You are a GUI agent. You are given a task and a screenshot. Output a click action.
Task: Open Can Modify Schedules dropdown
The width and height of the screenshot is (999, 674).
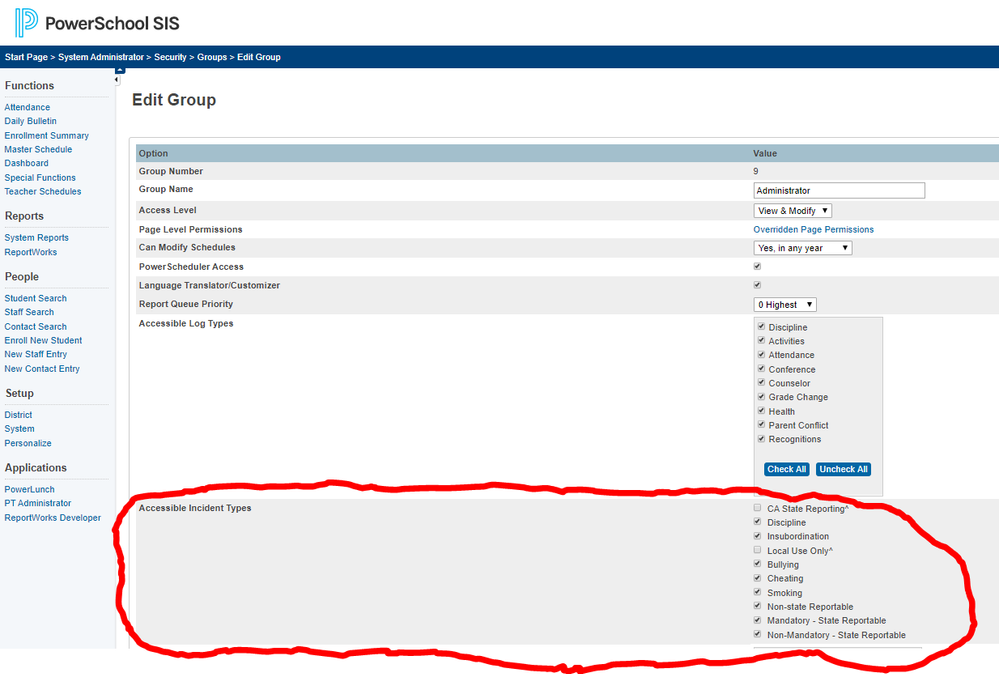[x=803, y=248]
